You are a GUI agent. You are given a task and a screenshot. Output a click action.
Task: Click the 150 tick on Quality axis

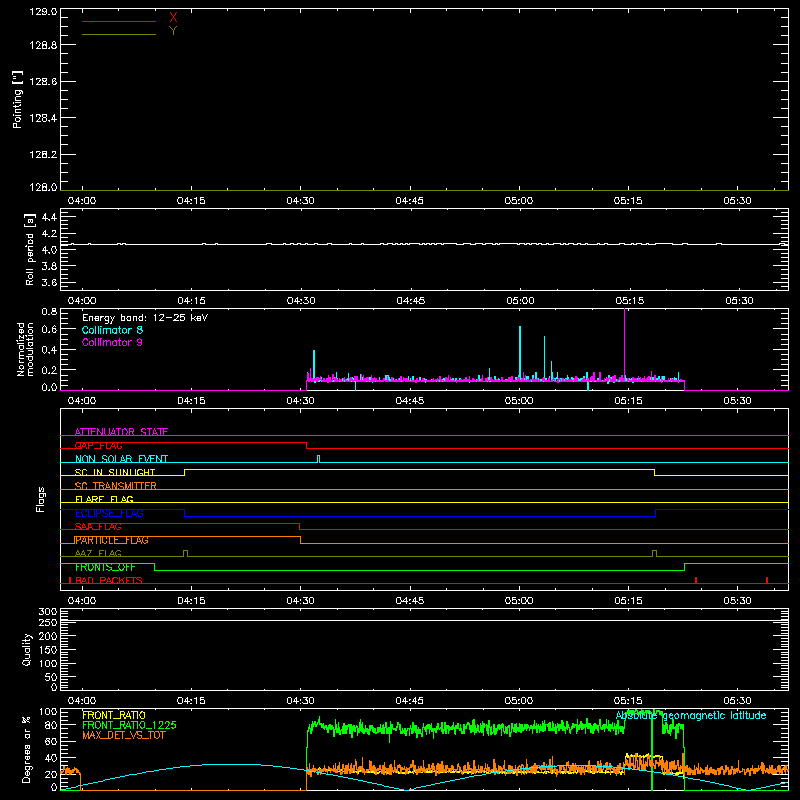click(48, 650)
